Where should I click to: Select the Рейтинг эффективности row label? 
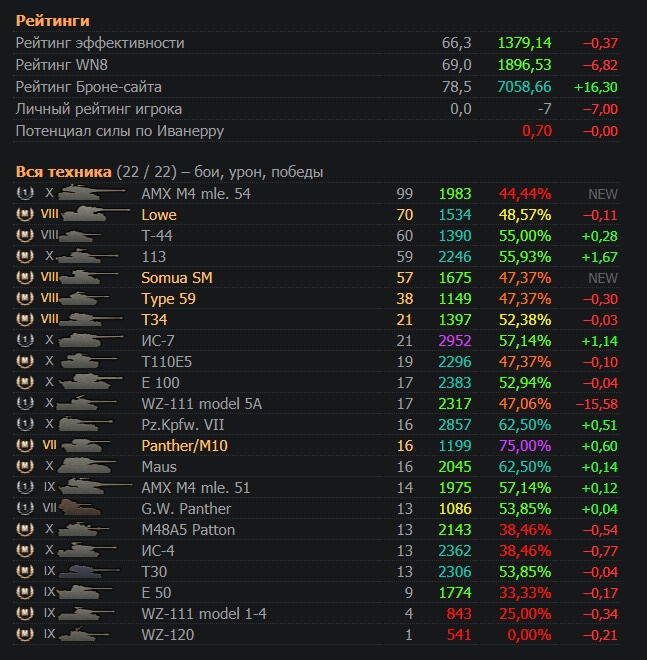click(x=100, y=43)
